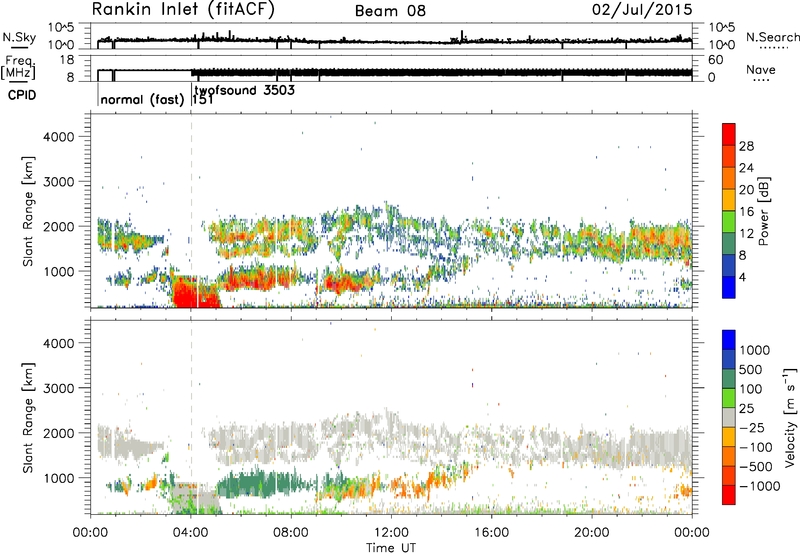Image resolution: width=800 pixels, height=554 pixels.
Task: Click the gray segment of the velocity colorbar
Action: coord(729,417)
